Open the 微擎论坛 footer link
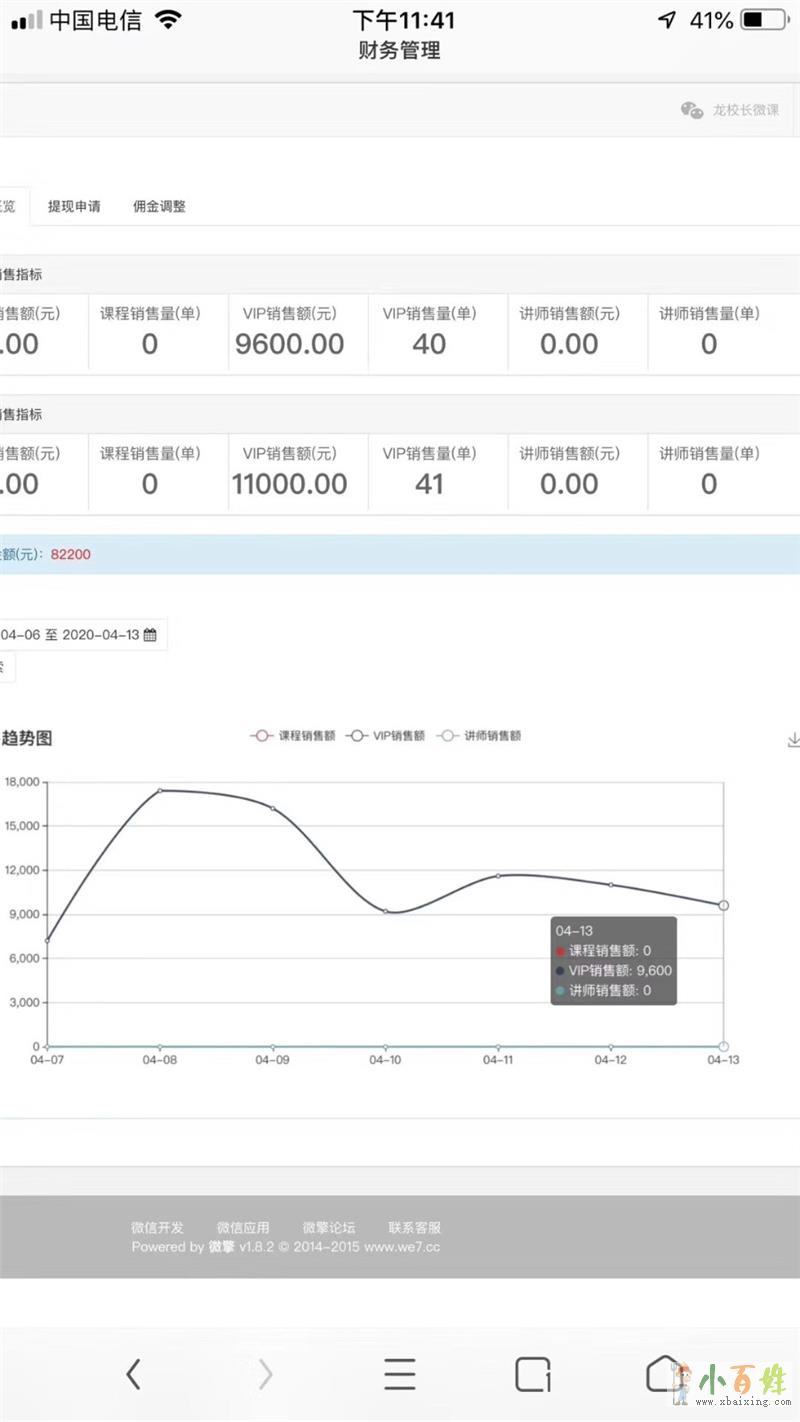Image resolution: width=800 pixels, height=1422 pixels. (328, 1227)
